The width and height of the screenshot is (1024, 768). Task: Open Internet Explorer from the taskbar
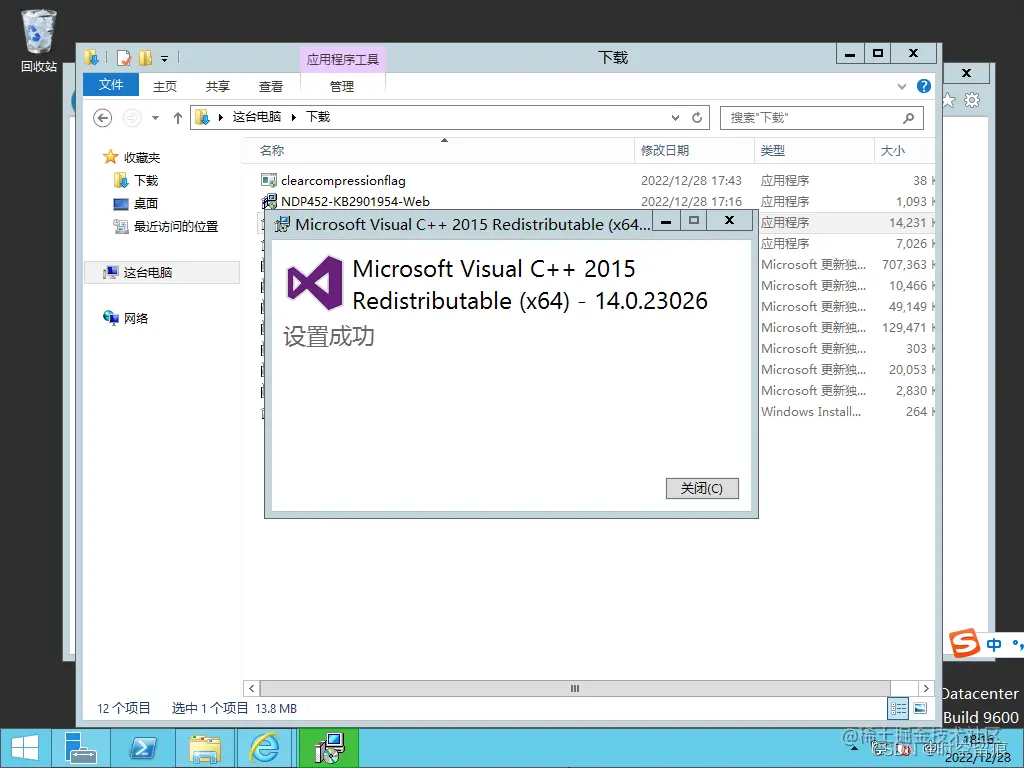tap(264, 748)
